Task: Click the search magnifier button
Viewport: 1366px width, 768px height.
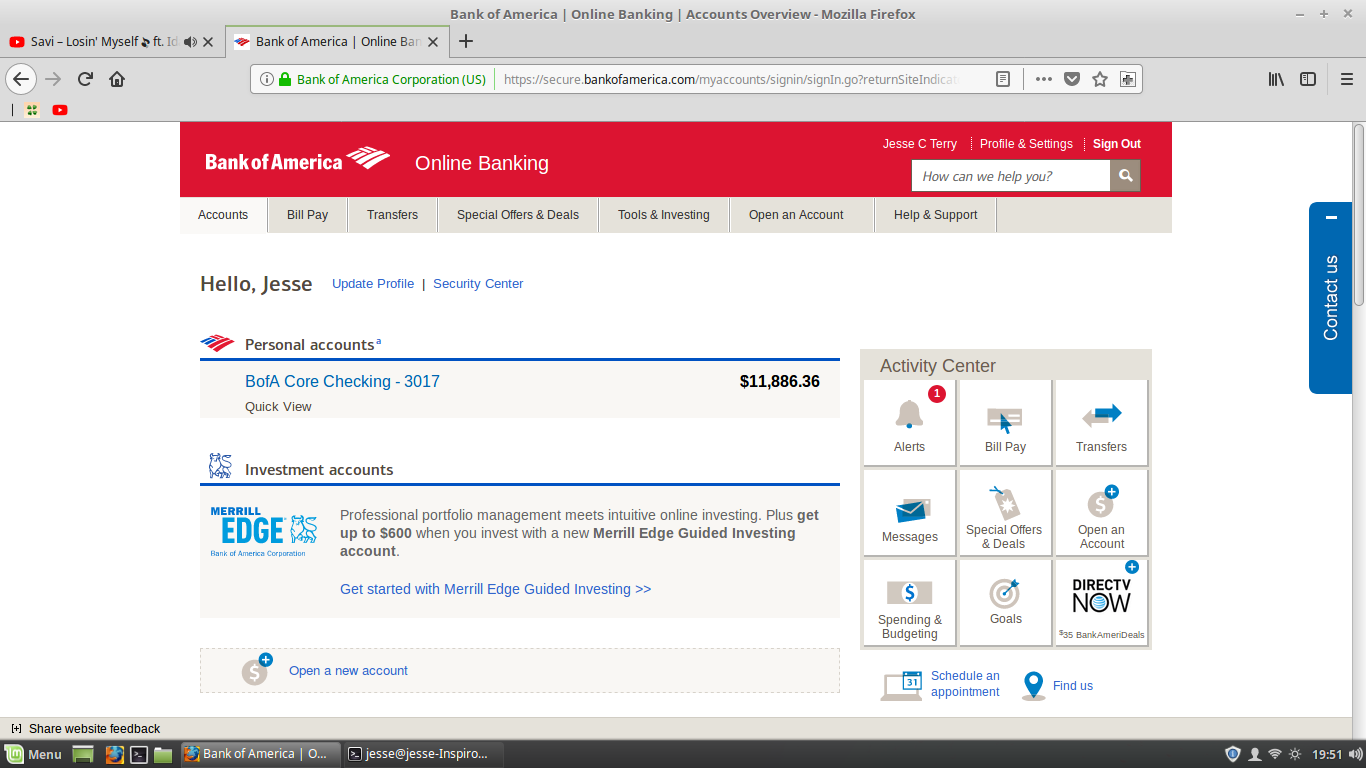Action: pyautogui.click(x=1125, y=176)
